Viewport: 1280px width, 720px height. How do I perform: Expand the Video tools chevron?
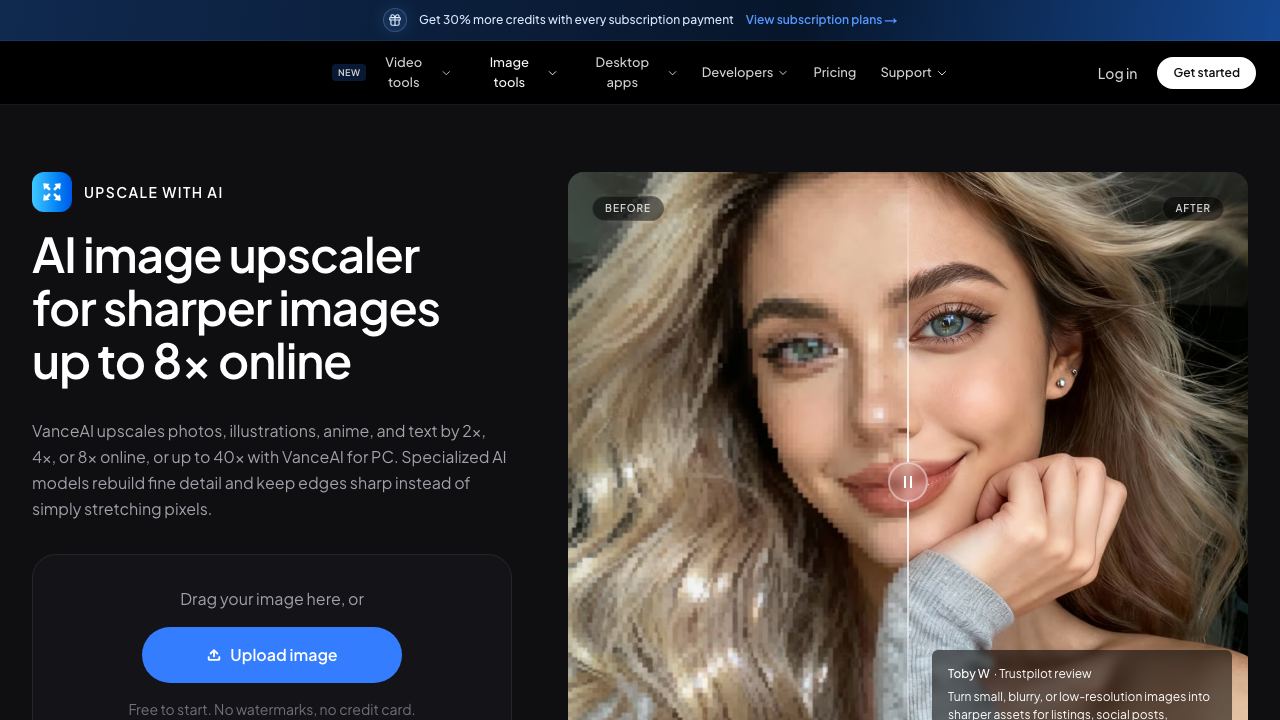[x=446, y=73]
